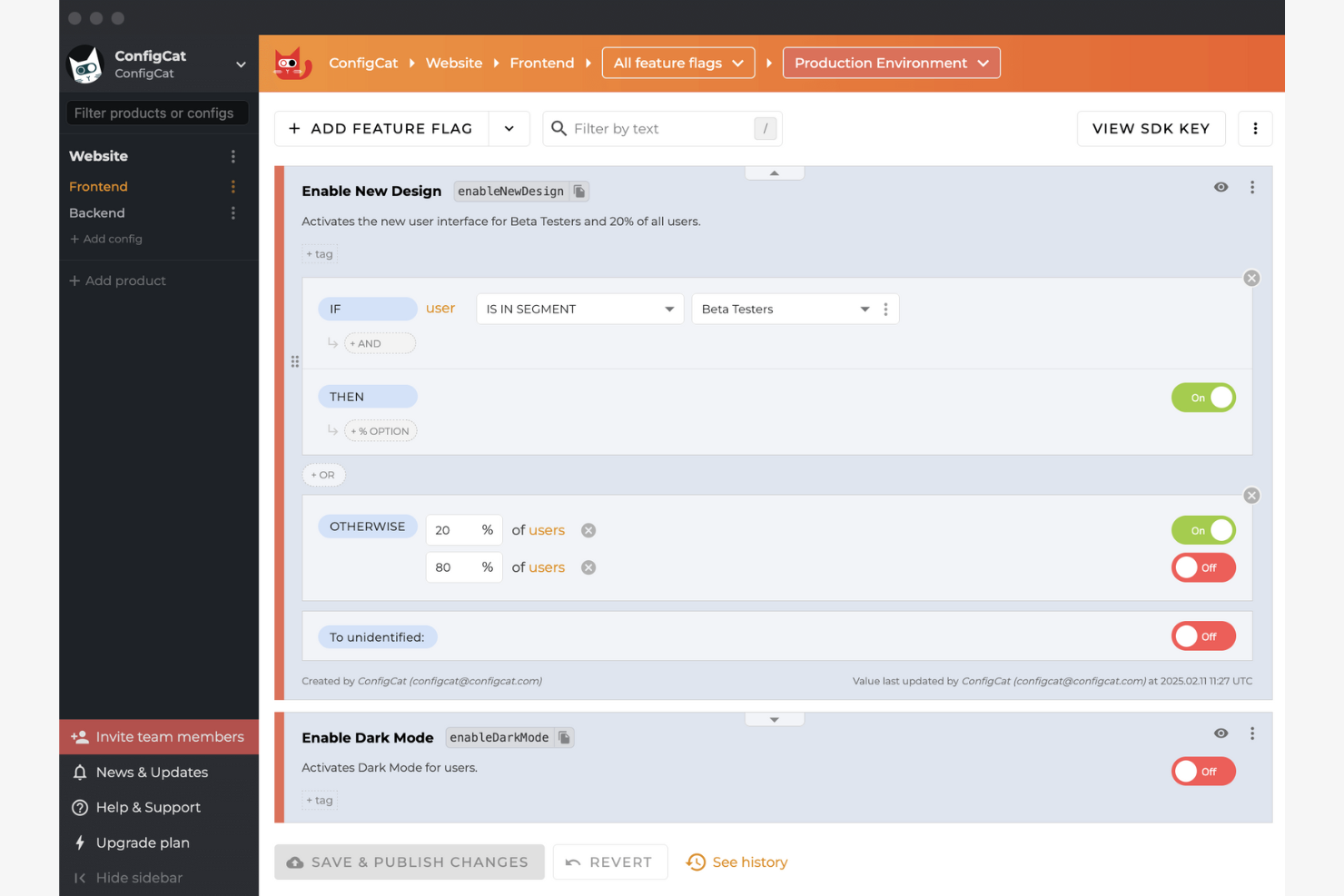Open Enable Dark Mode flag options menu
The image size is (1344, 896).
pyautogui.click(x=1252, y=734)
